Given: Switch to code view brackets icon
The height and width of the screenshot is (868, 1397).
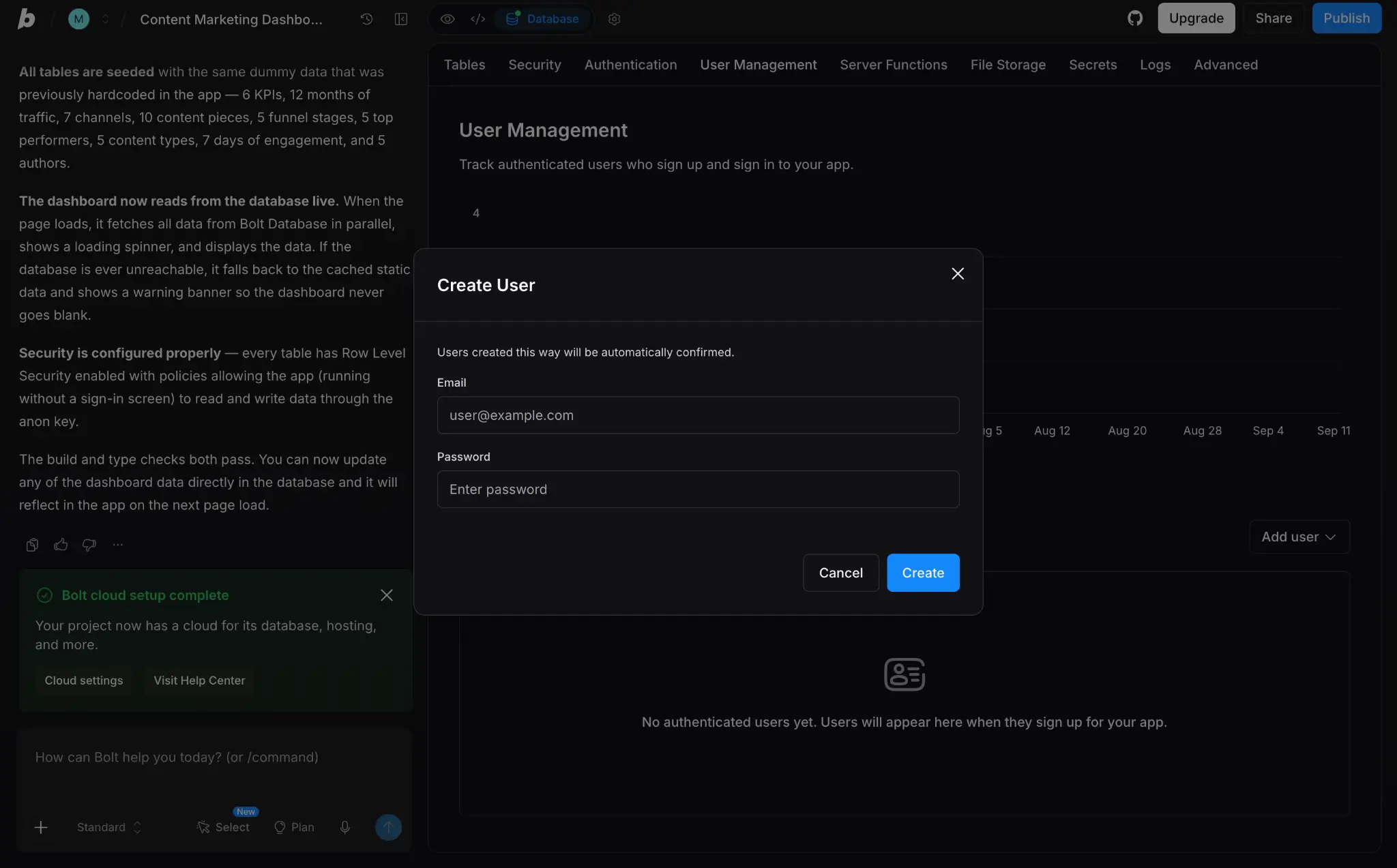Looking at the screenshot, I should tap(477, 19).
